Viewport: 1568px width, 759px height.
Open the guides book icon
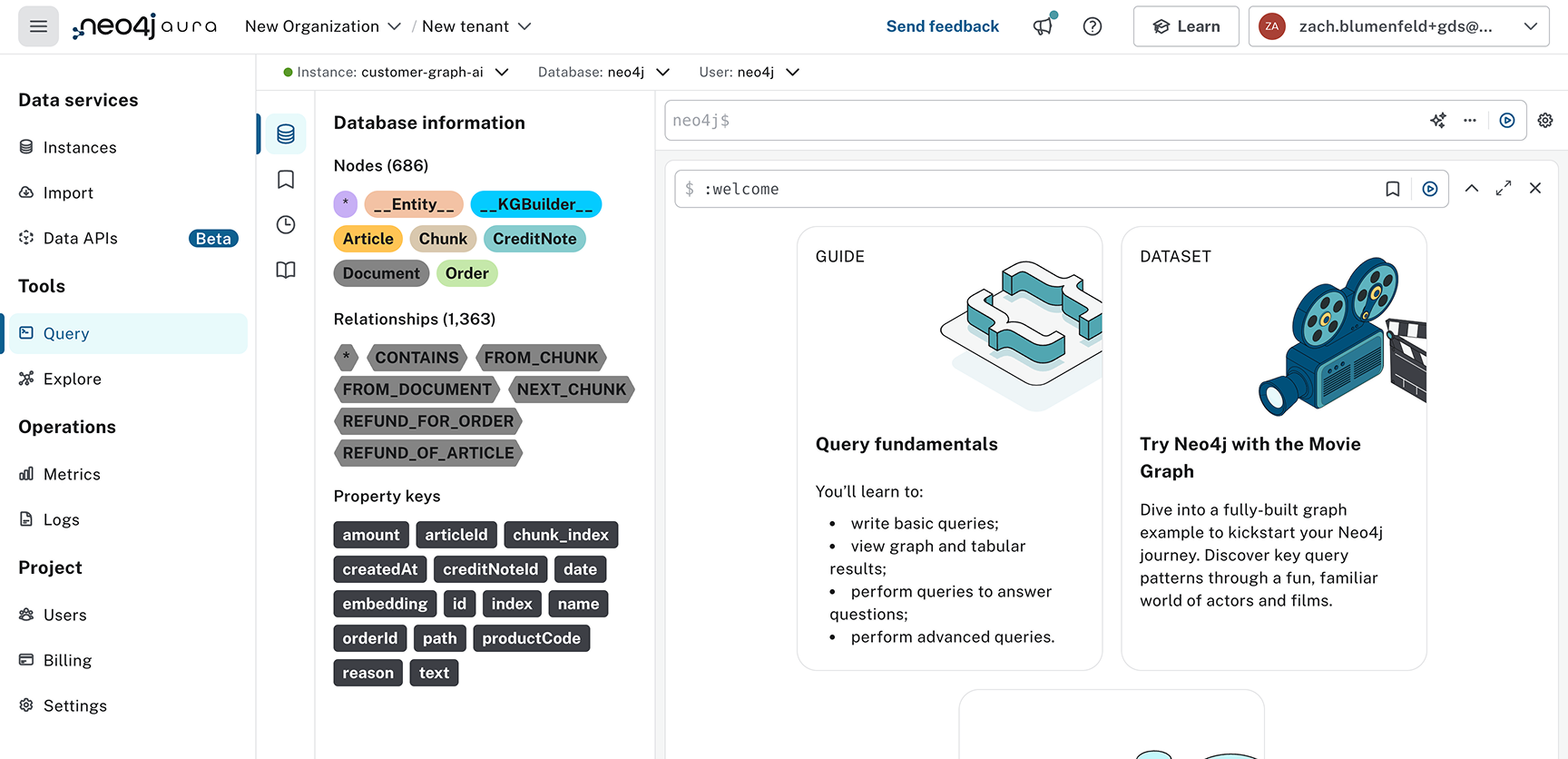coord(286,271)
